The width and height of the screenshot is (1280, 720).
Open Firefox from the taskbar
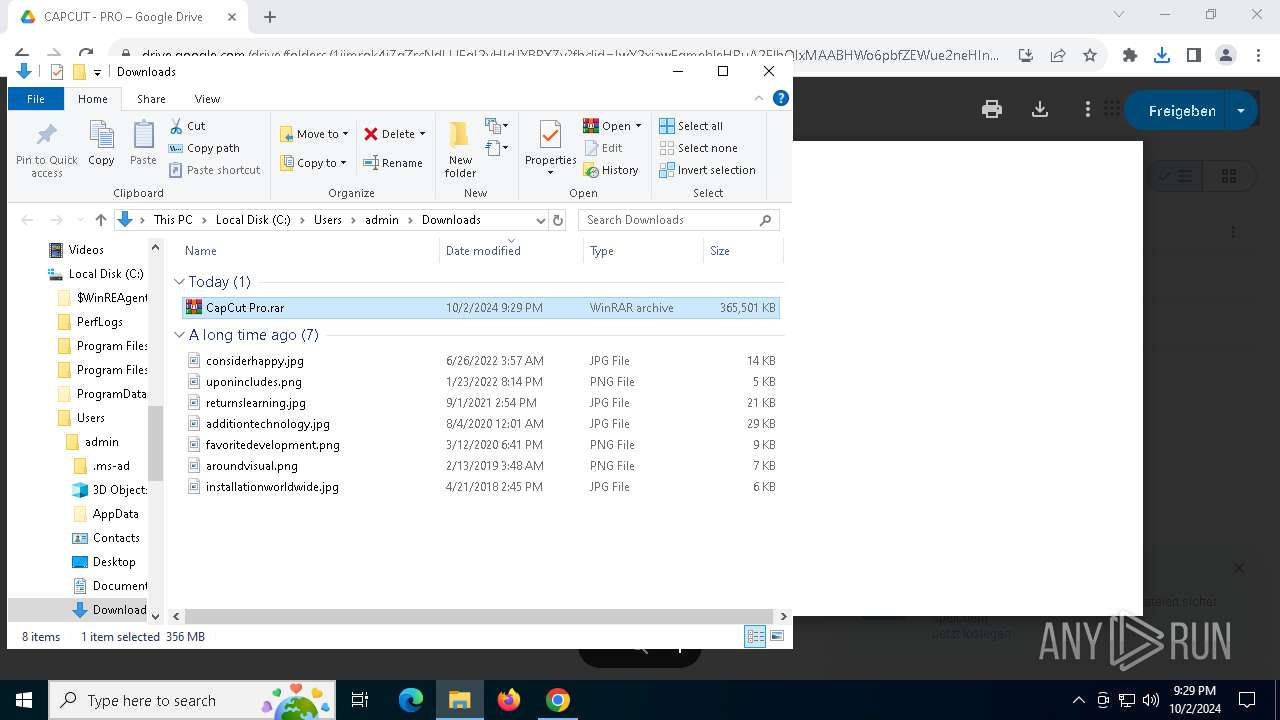tap(509, 700)
